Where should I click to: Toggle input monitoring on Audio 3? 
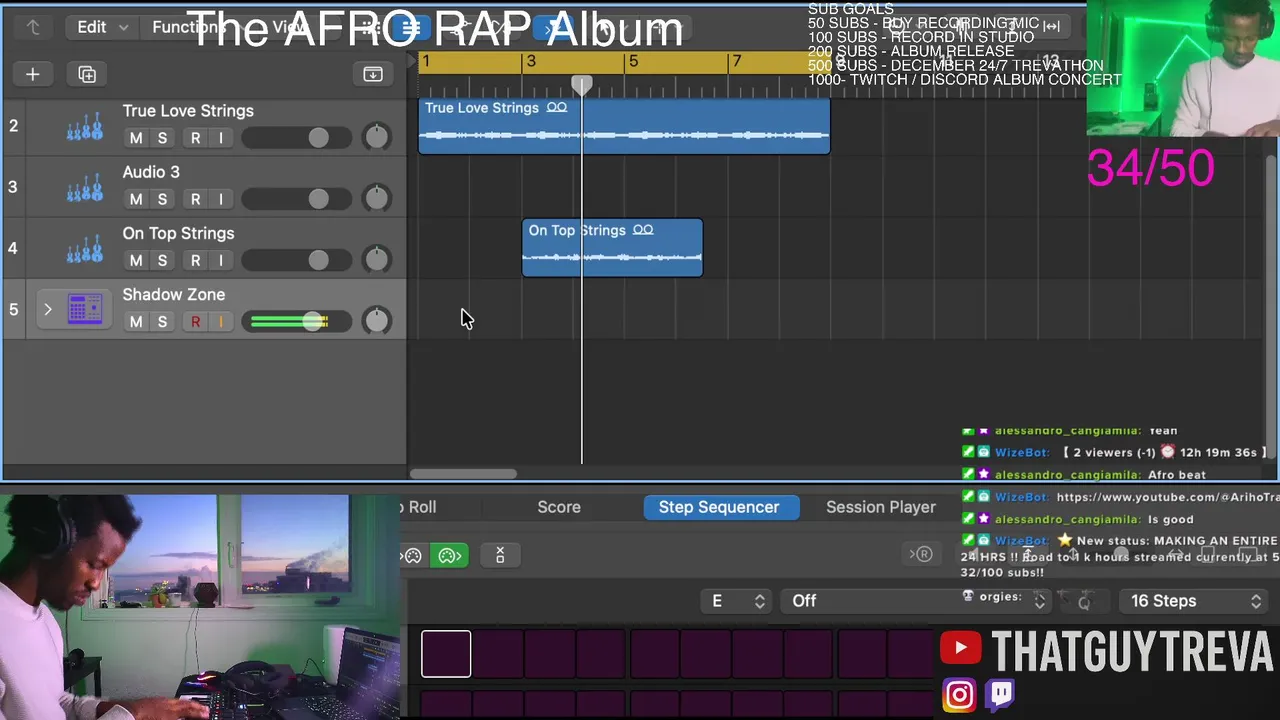coord(221,199)
